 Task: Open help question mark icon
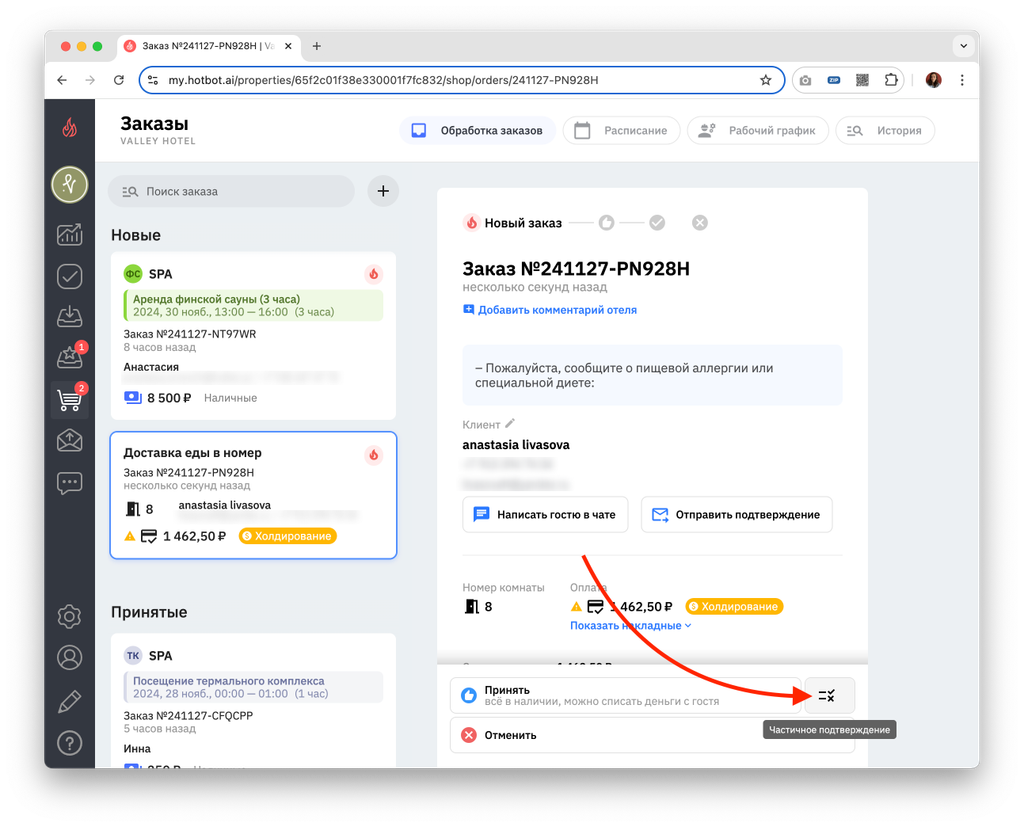(69, 743)
